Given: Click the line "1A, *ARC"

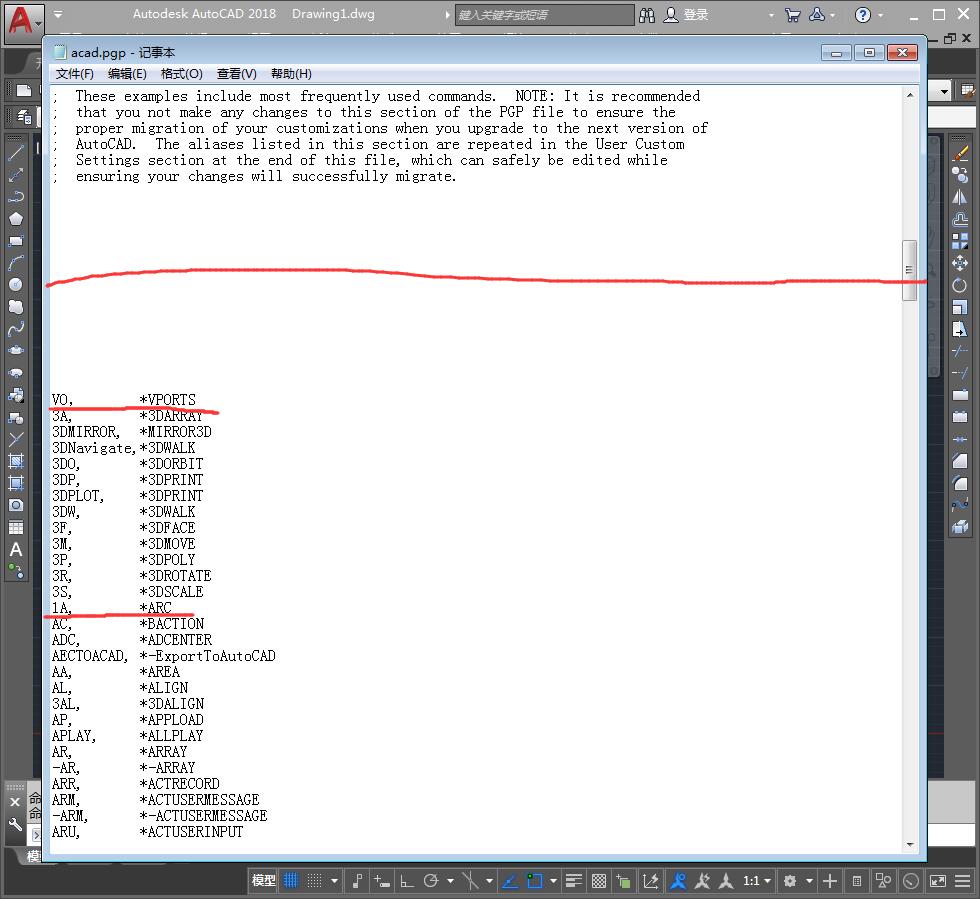Looking at the screenshot, I should click(x=112, y=608).
